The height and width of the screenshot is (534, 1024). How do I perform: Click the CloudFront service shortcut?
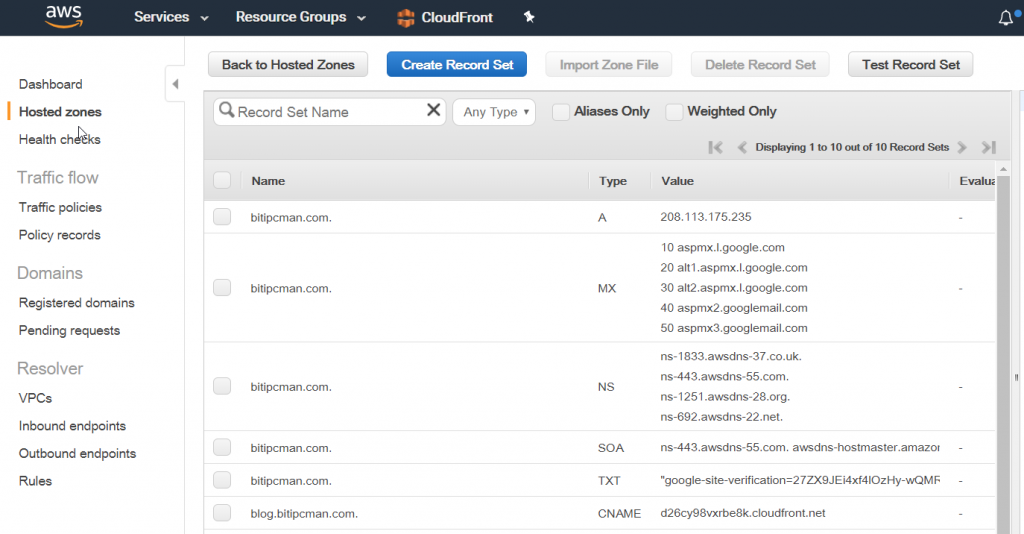pyautogui.click(x=445, y=18)
